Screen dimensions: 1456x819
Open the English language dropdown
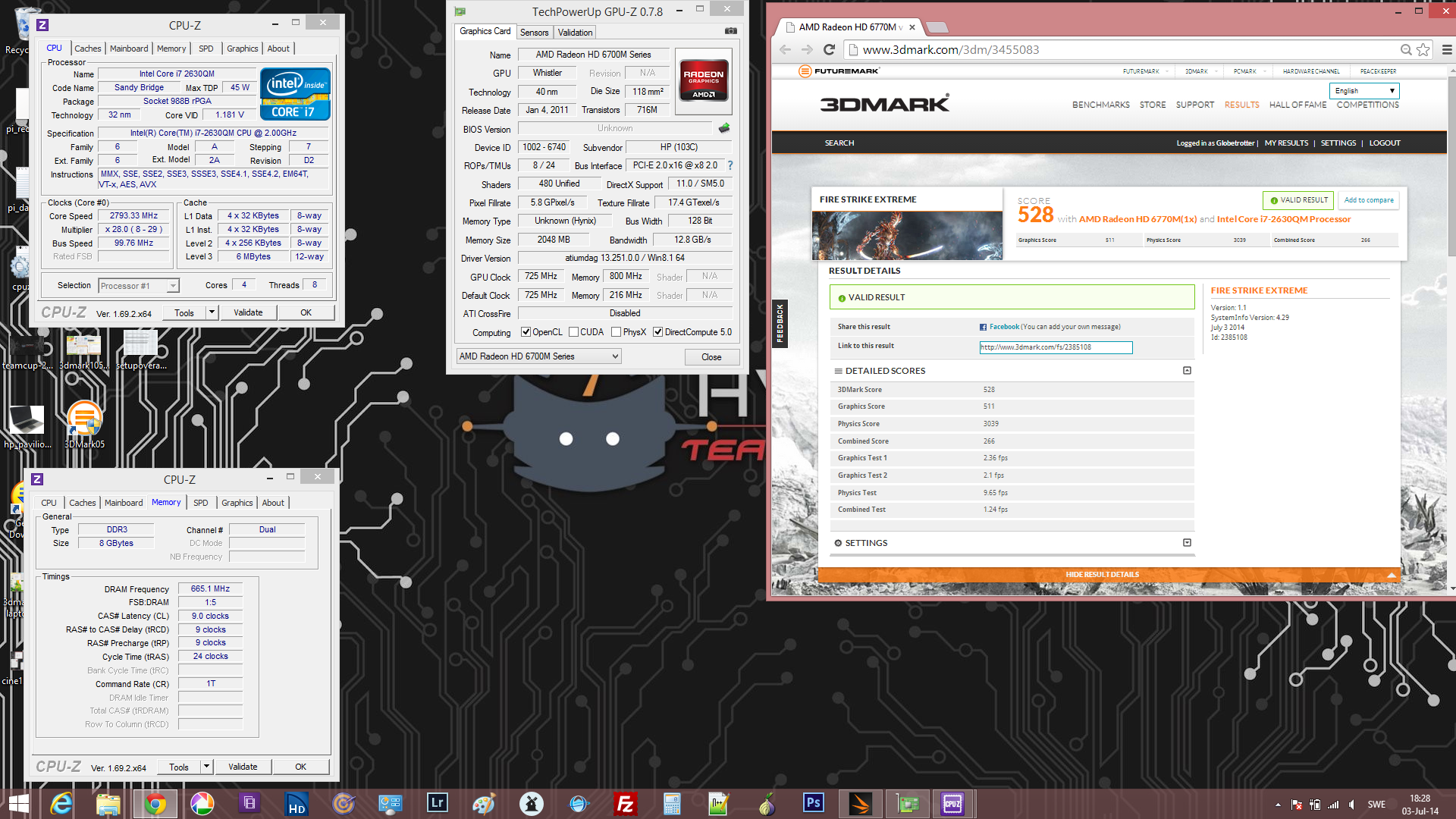tap(1364, 91)
